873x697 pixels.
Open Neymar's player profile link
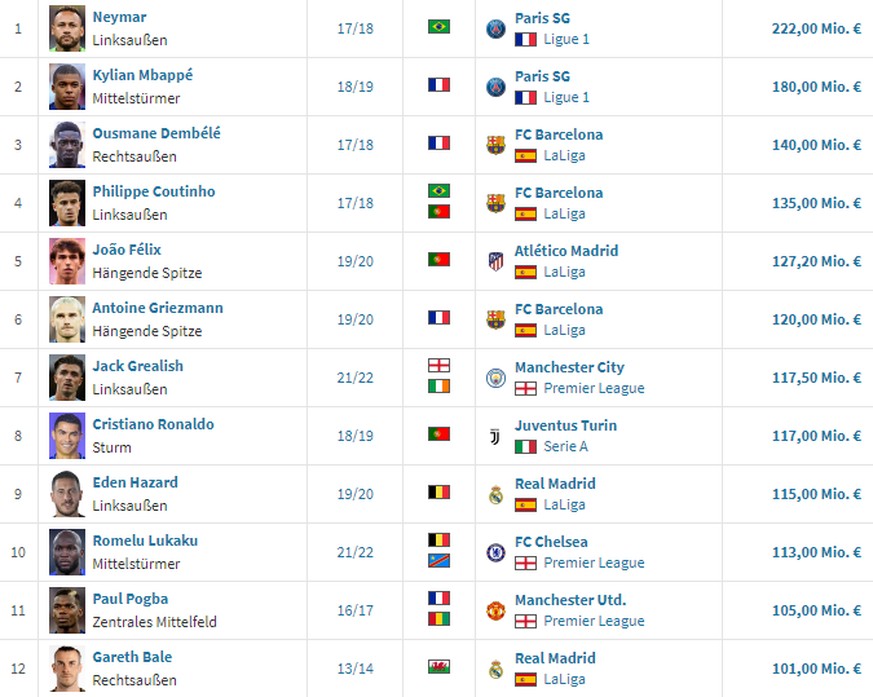coord(119,17)
